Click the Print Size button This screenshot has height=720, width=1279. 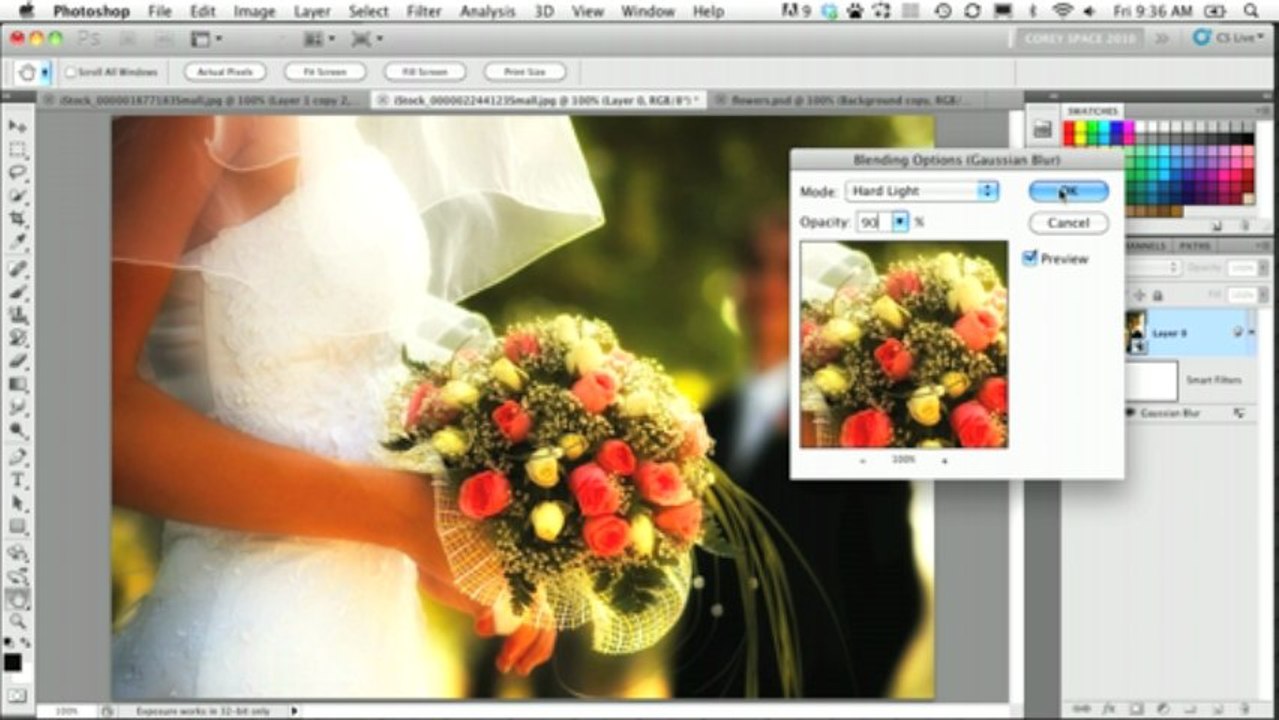point(525,72)
